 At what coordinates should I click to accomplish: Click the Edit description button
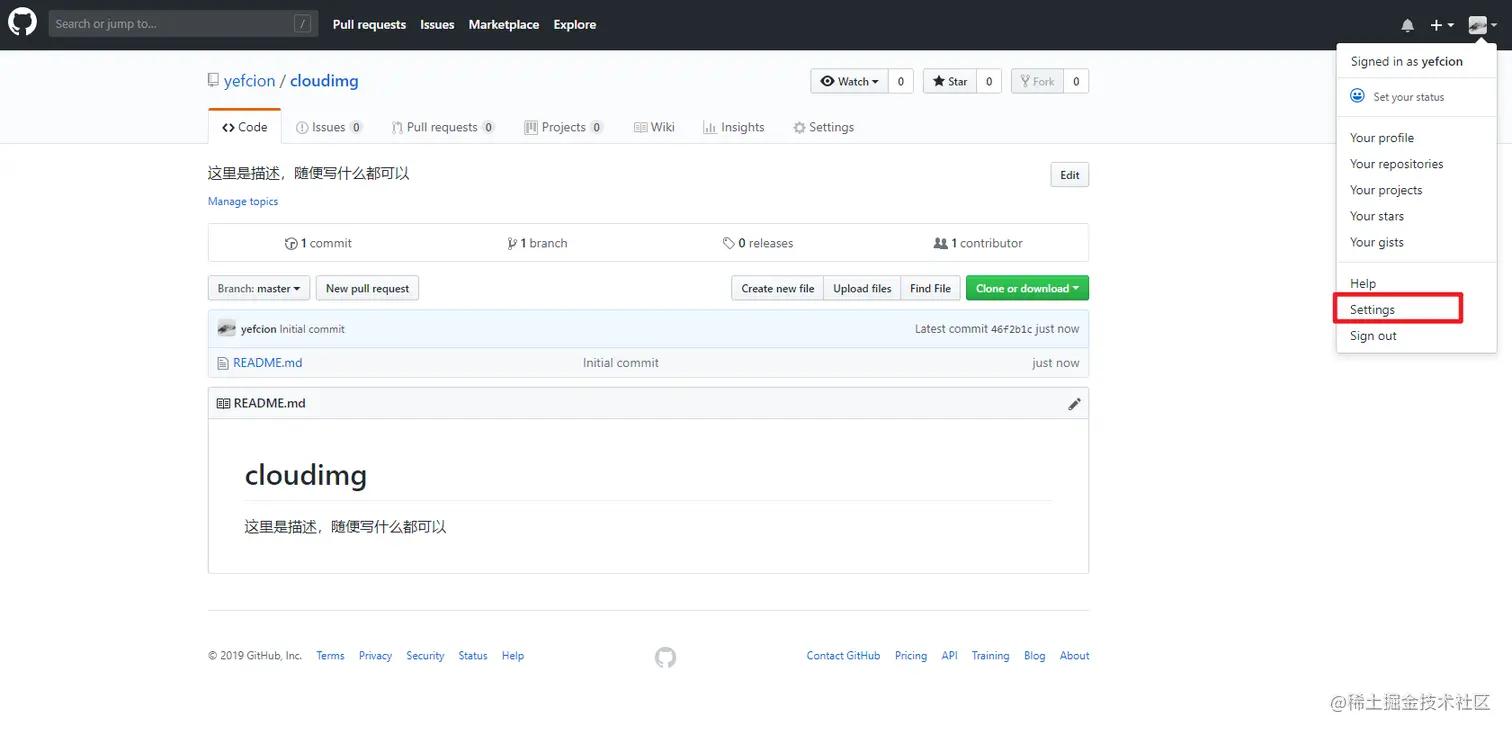[x=1069, y=175]
